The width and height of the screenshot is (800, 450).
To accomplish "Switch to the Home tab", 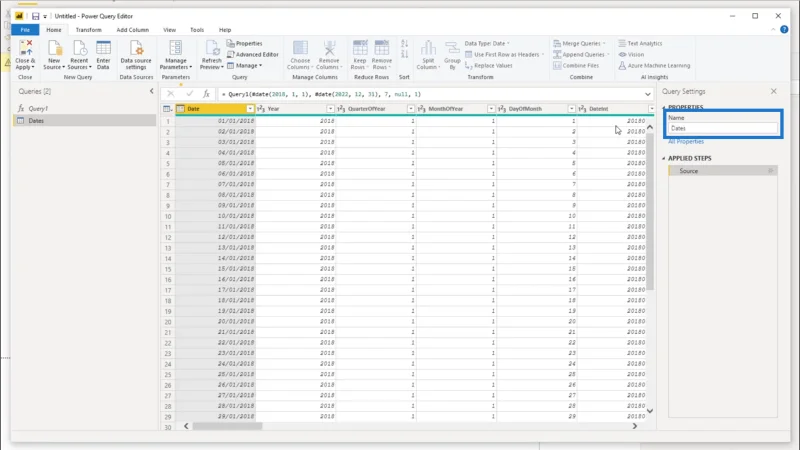I will [x=54, y=30].
